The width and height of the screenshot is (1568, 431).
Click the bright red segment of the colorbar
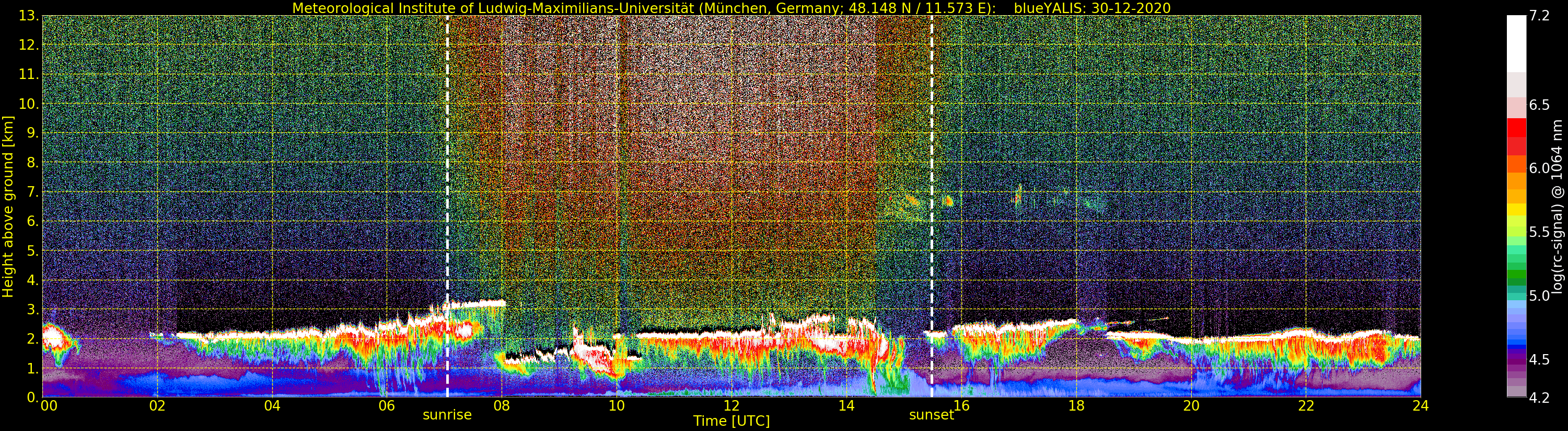(1516, 128)
